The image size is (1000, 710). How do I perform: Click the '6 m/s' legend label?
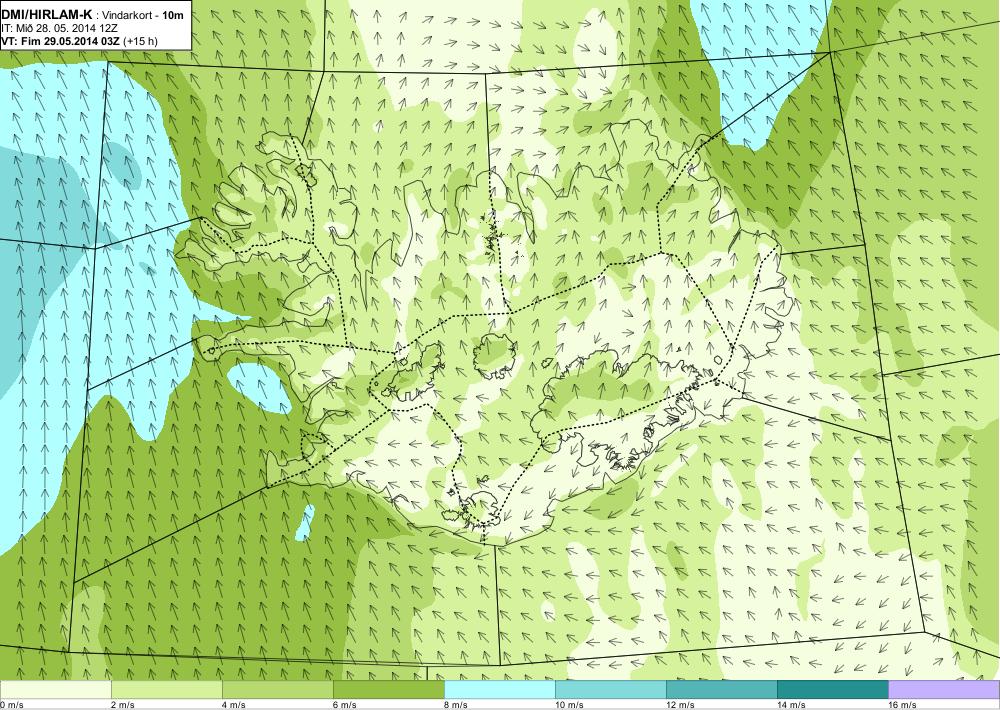pos(344,705)
